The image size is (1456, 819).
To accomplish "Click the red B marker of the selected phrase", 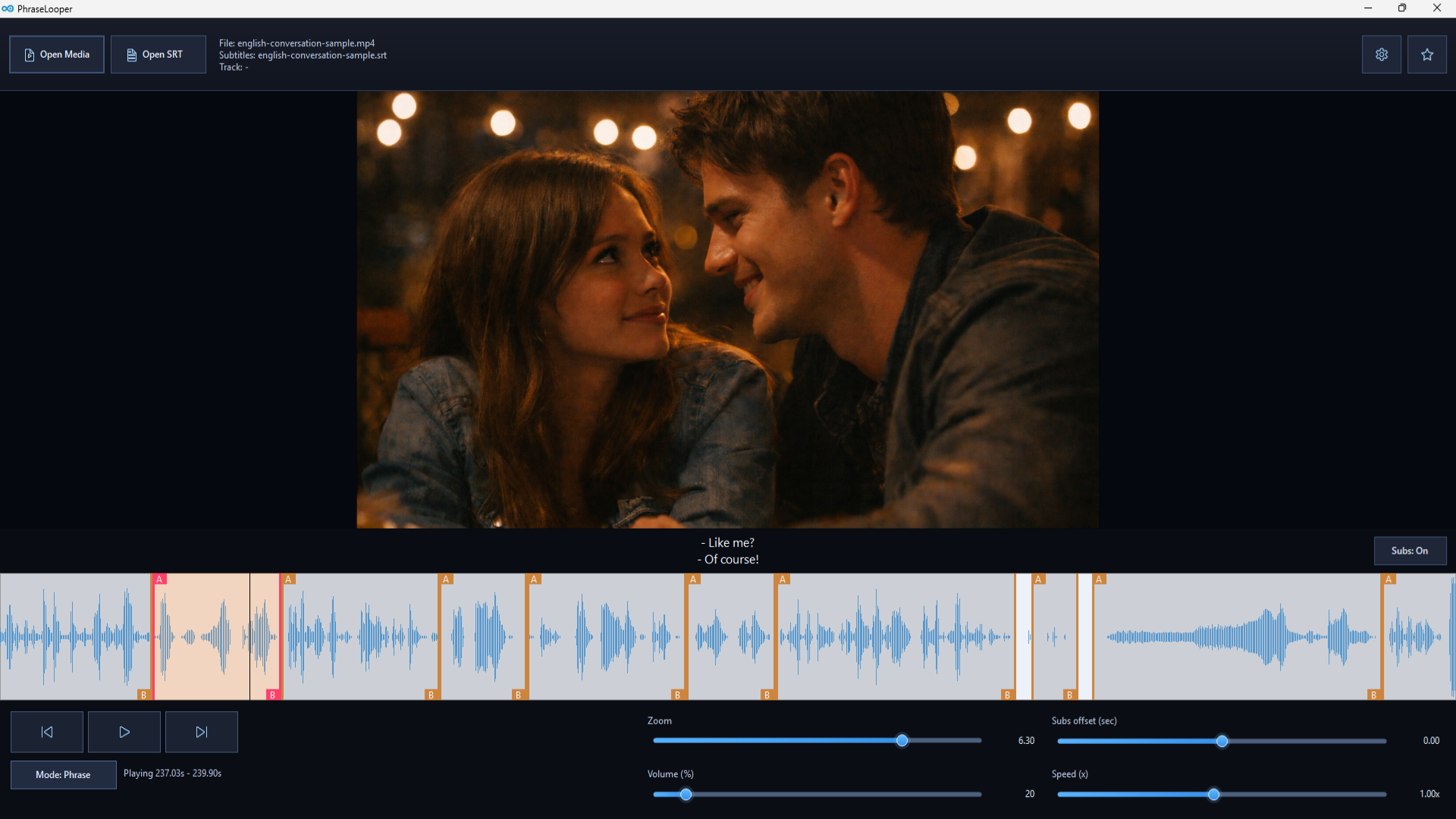I will 272,695.
